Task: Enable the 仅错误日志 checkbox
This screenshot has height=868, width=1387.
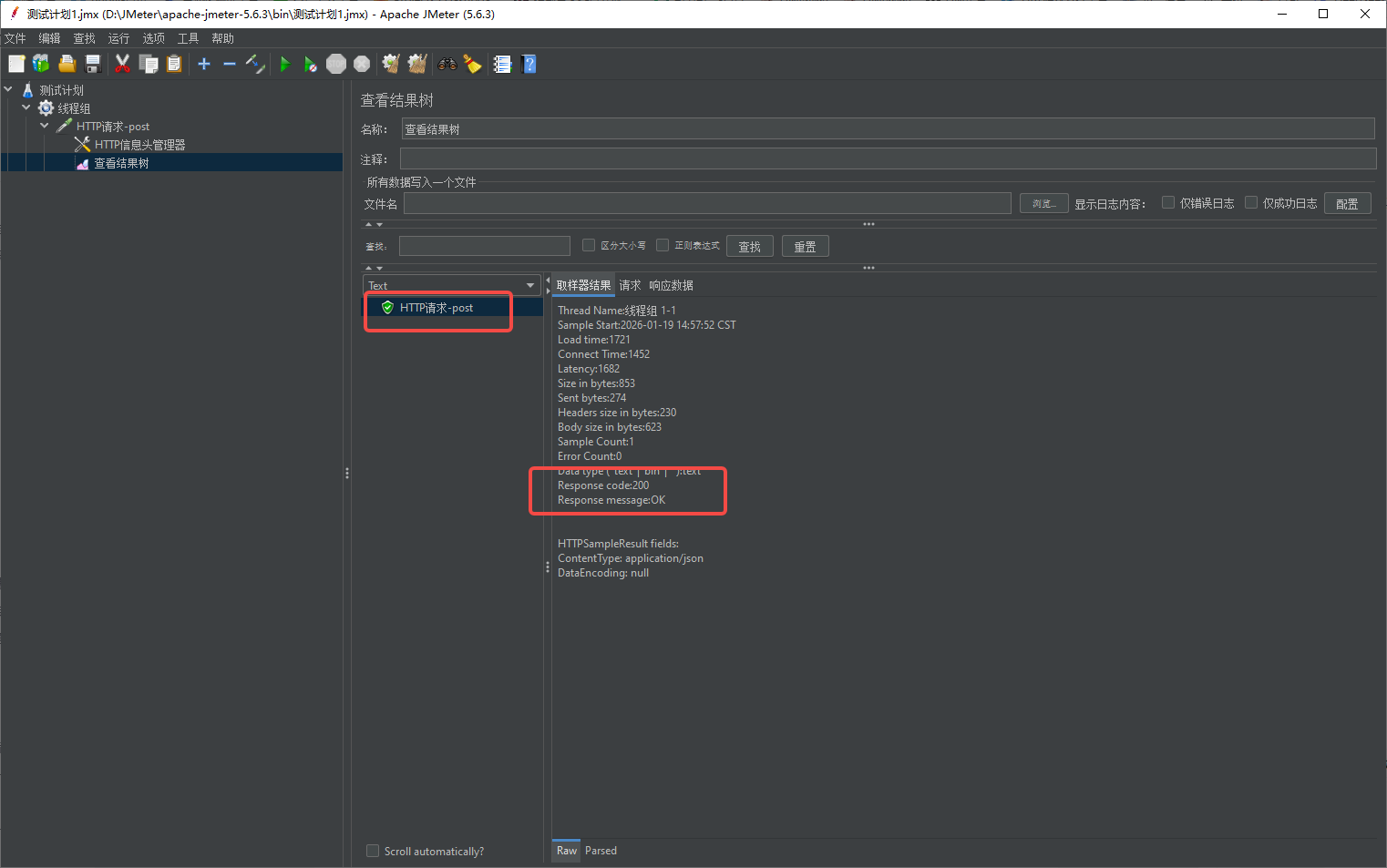Action: (1168, 202)
